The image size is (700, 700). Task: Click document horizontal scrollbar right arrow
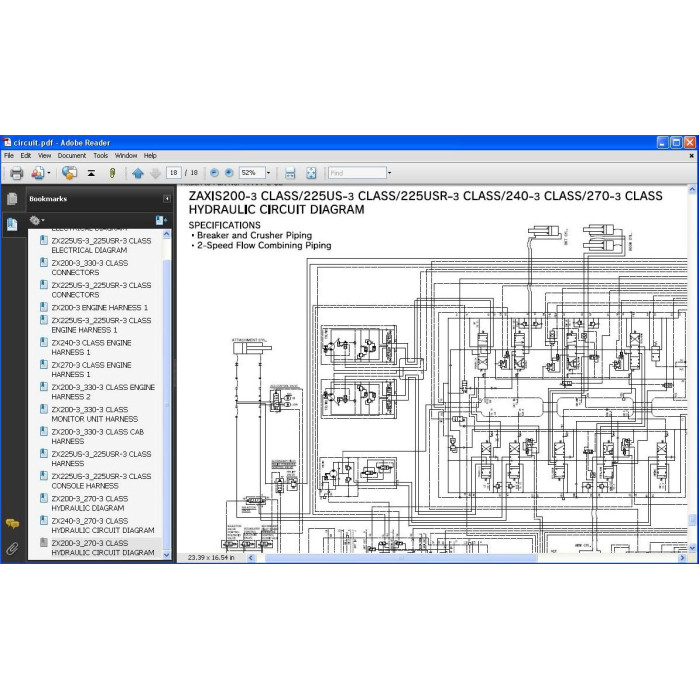tap(682, 558)
